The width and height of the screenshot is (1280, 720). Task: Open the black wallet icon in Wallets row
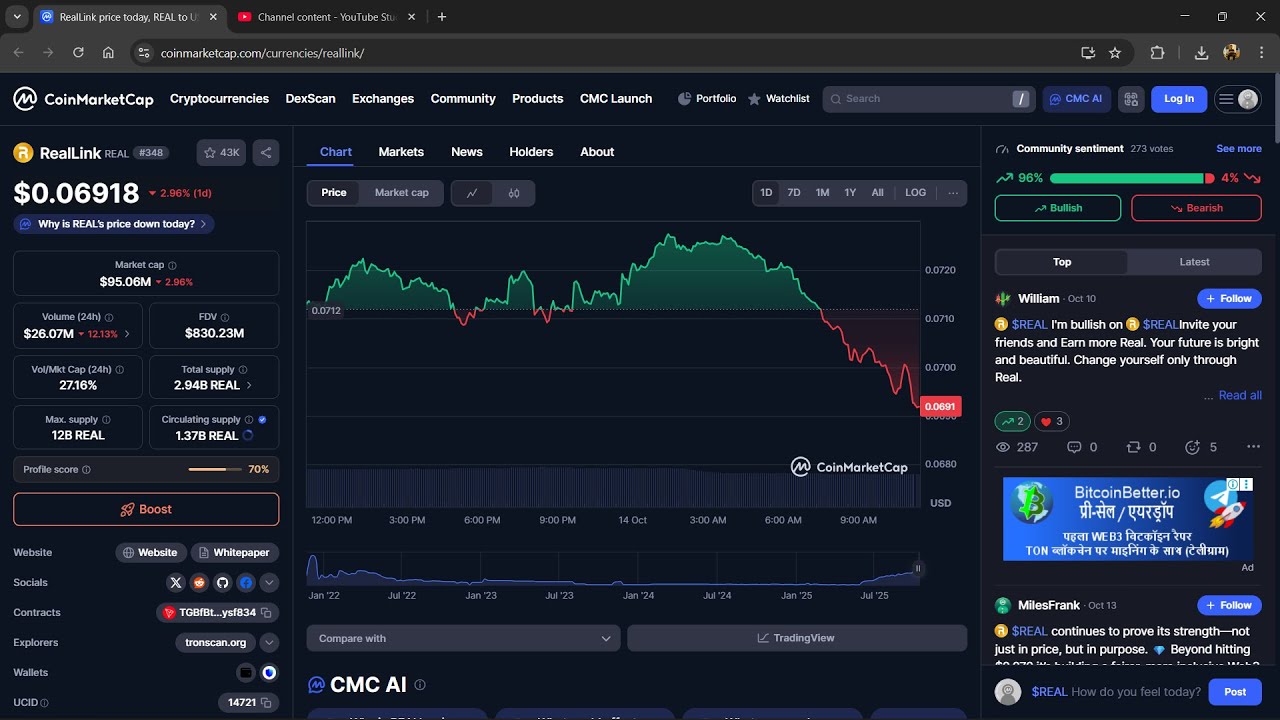246,672
